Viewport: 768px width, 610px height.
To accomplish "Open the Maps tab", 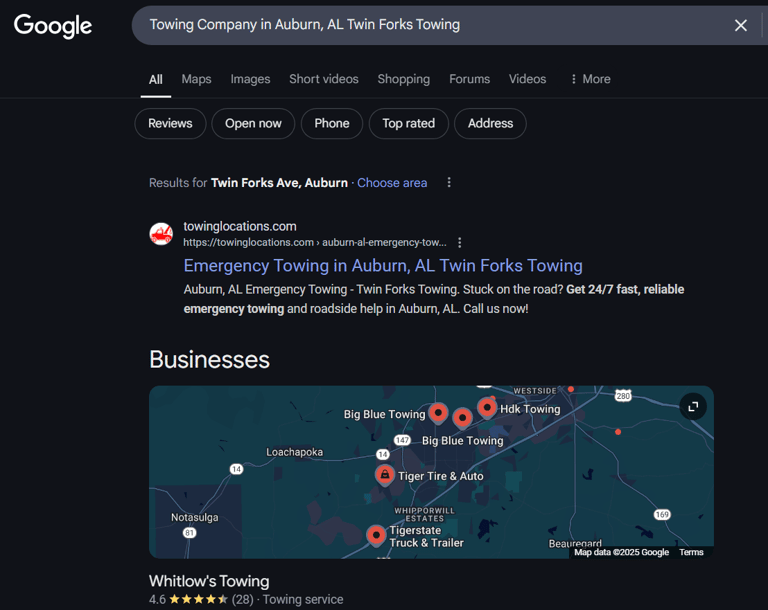I will (196, 79).
